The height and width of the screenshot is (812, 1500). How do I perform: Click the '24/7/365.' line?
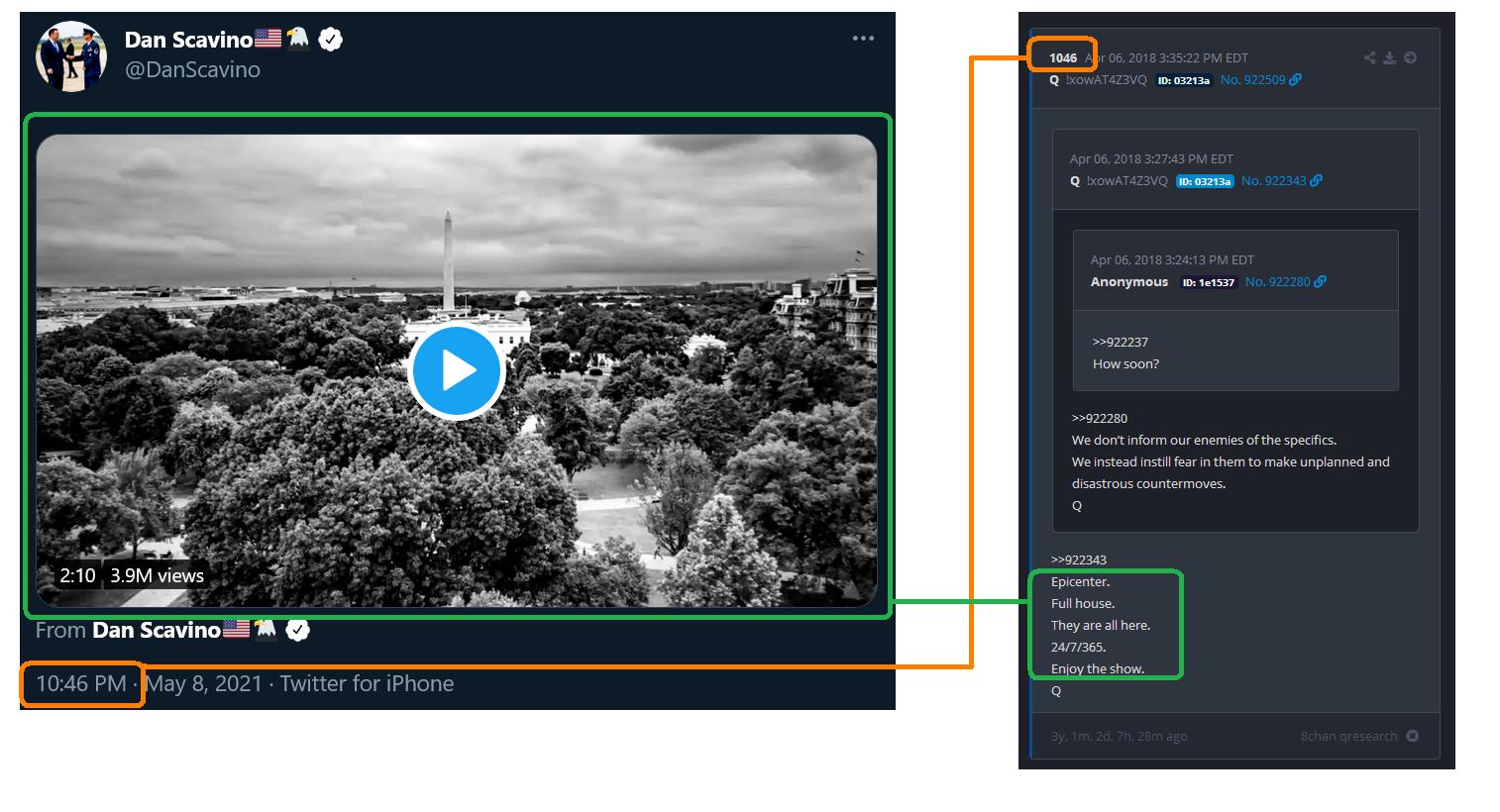[1078, 647]
